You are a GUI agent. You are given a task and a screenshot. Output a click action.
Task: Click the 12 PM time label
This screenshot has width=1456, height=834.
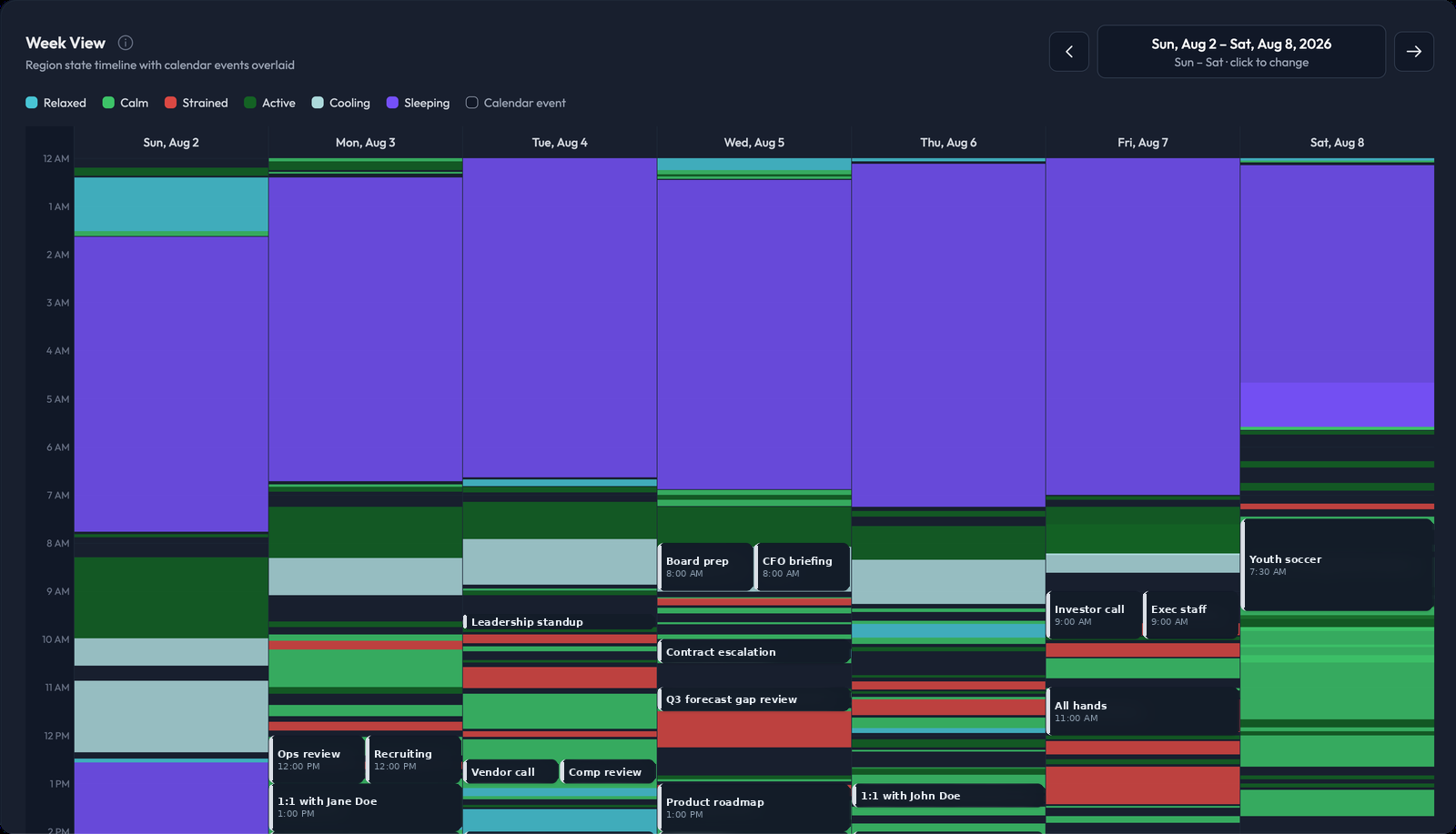(x=56, y=736)
